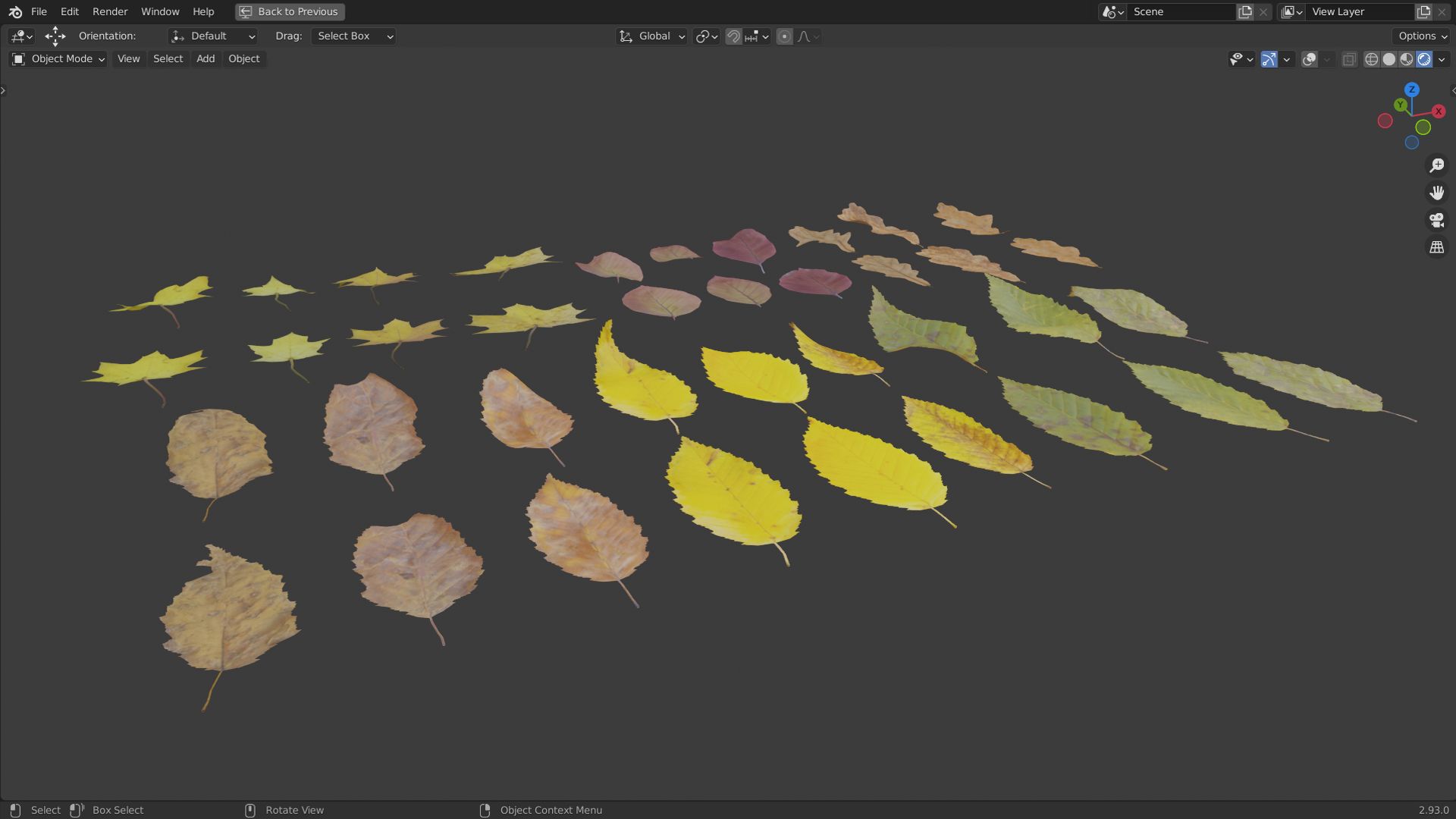
Task: Select material preview shading
Action: (1407, 59)
